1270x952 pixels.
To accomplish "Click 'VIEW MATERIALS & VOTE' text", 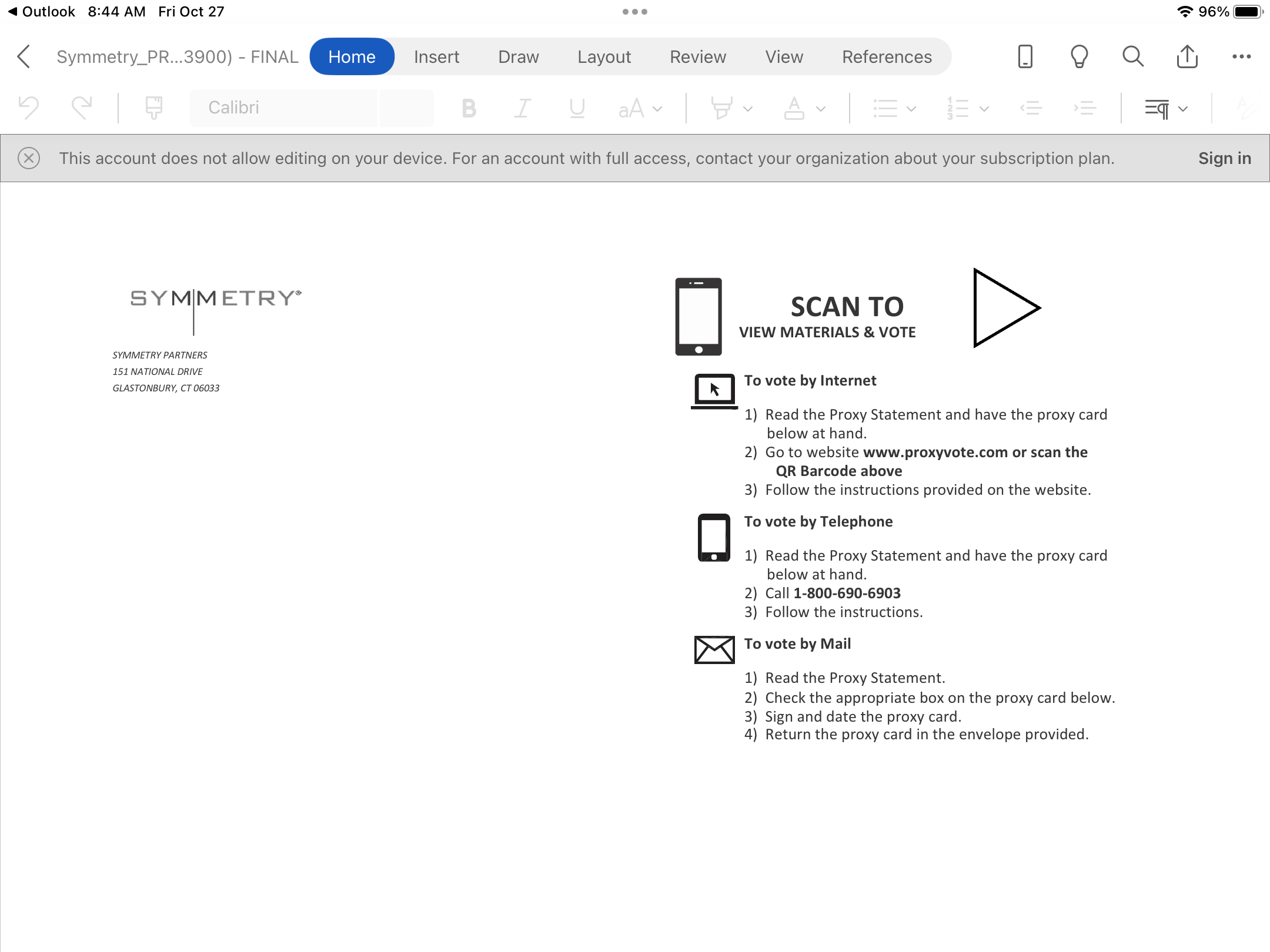I will coord(827,333).
